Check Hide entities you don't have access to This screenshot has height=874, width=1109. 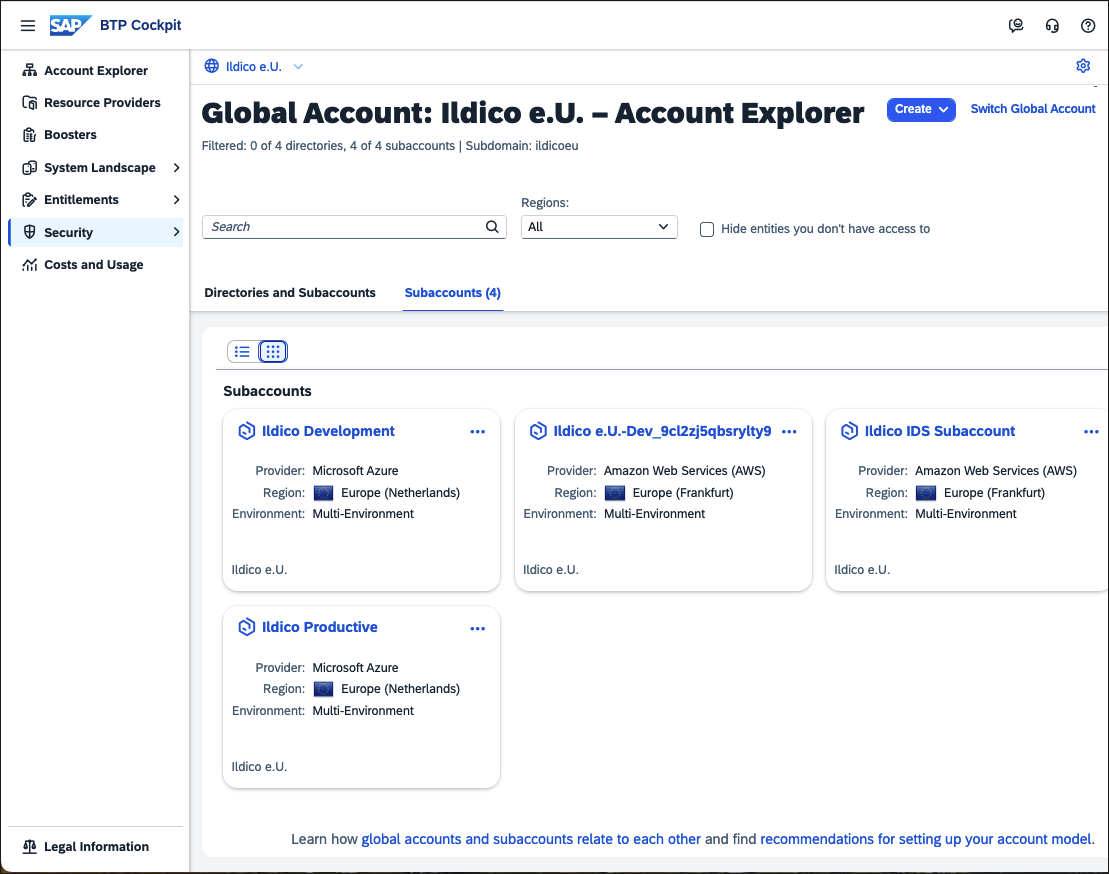tap(707, 229)
